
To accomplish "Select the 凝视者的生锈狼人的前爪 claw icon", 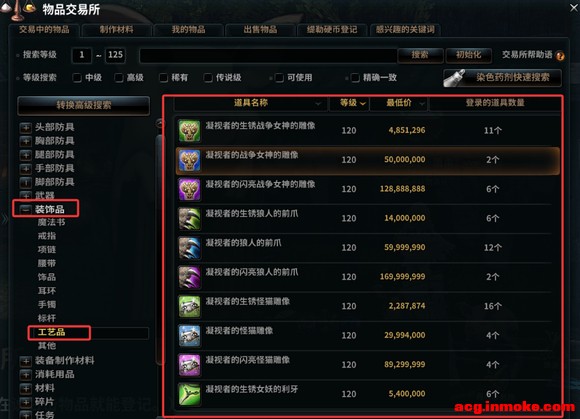I will click(x=189, y=219).
